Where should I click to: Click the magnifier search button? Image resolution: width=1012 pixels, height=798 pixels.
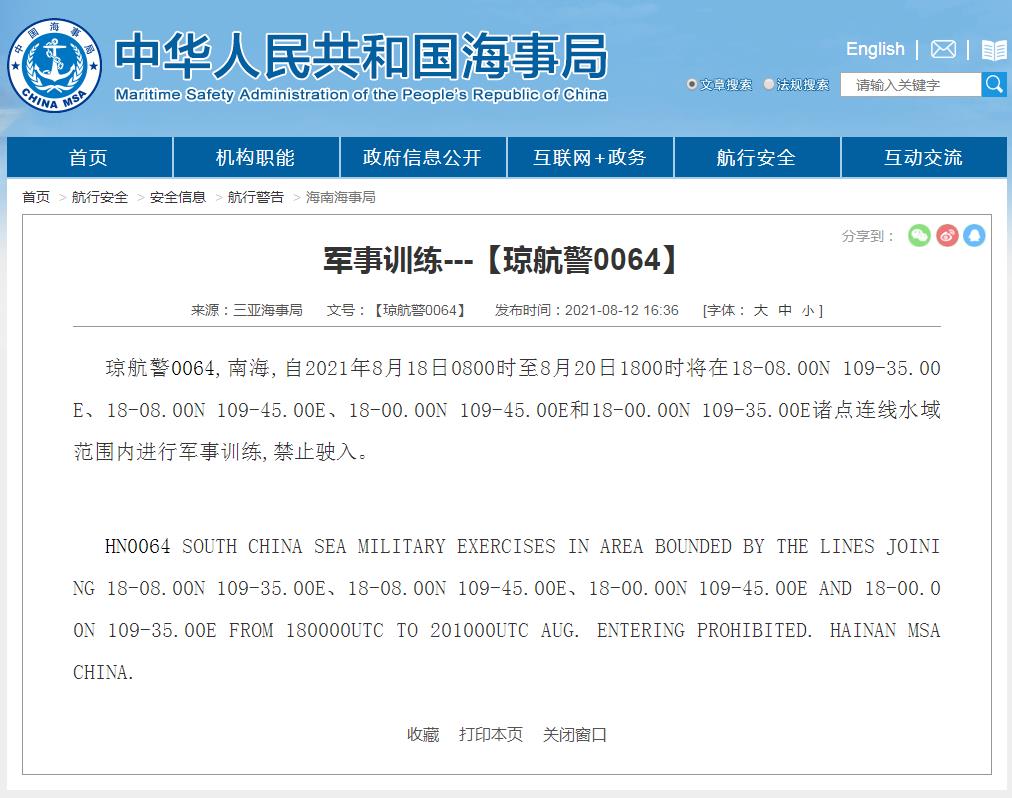pos(994,84)
